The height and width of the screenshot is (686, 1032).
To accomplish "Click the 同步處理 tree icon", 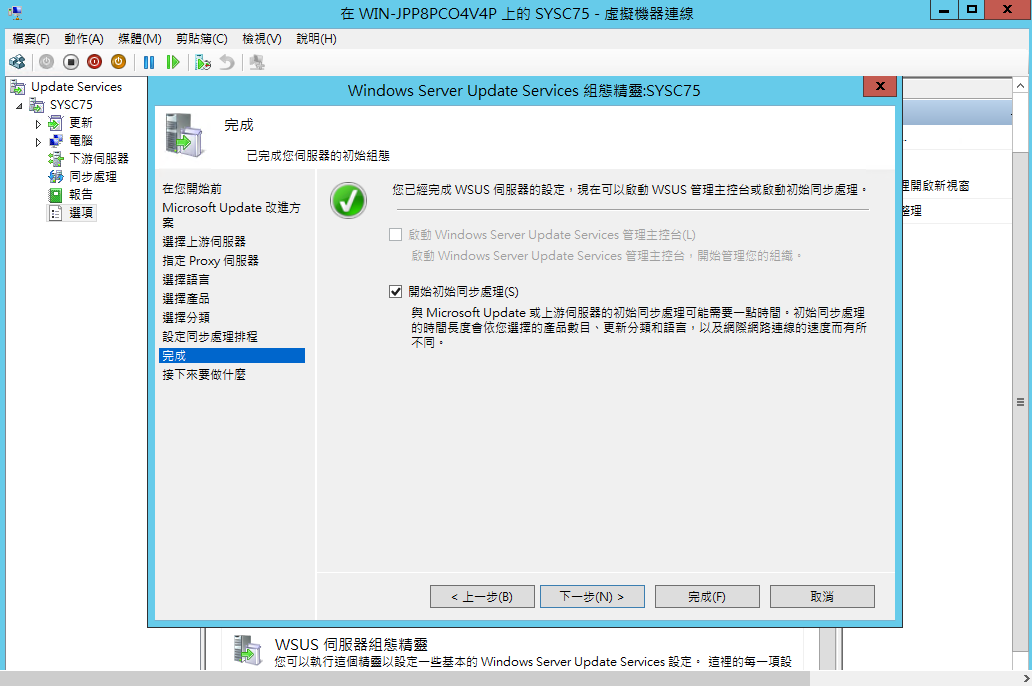I will (x=56, y=176).
